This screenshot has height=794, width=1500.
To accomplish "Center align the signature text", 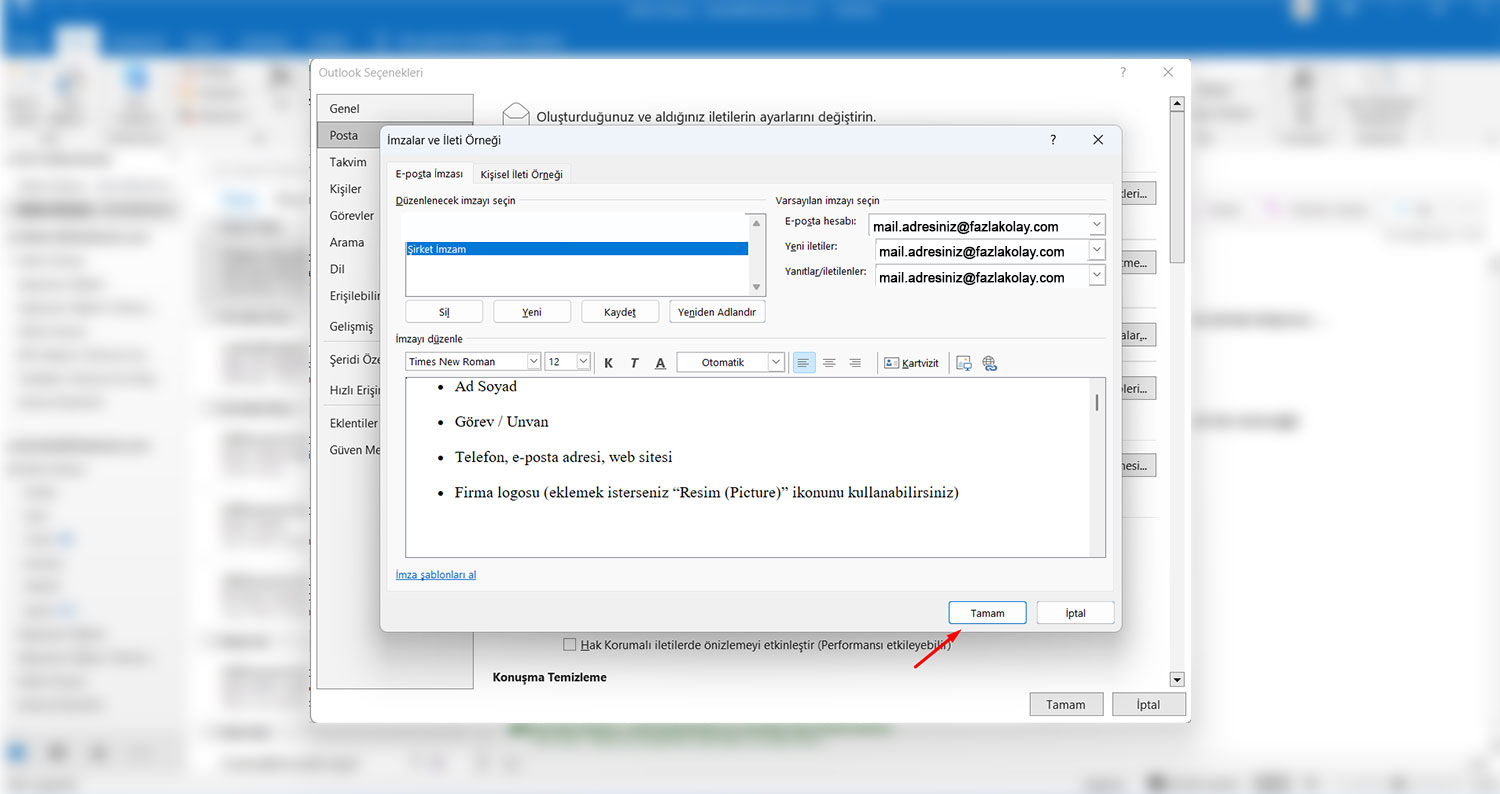I will tap(829, 363).
